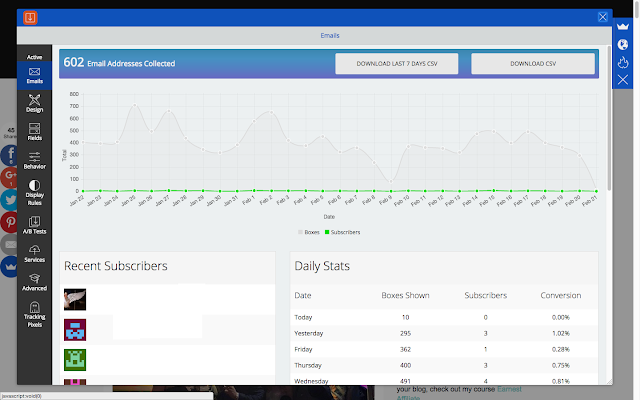Image resolution: width=640 pixels, height=400 pixels.
Task: Toggle the Boxes legend series
Action: pos(309,232)
